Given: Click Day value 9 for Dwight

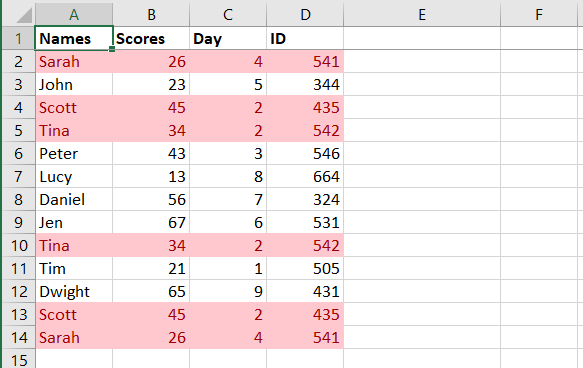Looking at the screenshot, I should [228, 291].
